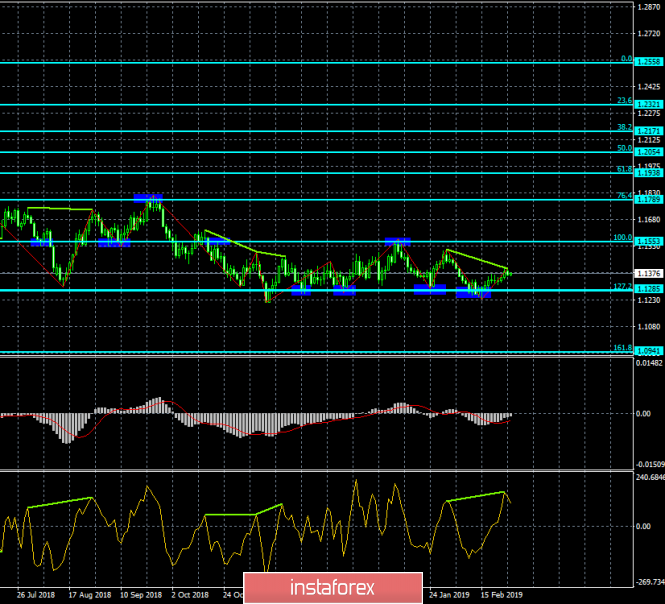Select the 127.2 Fibonacci level text
The image size is (665, 604).
pos(623,287)
